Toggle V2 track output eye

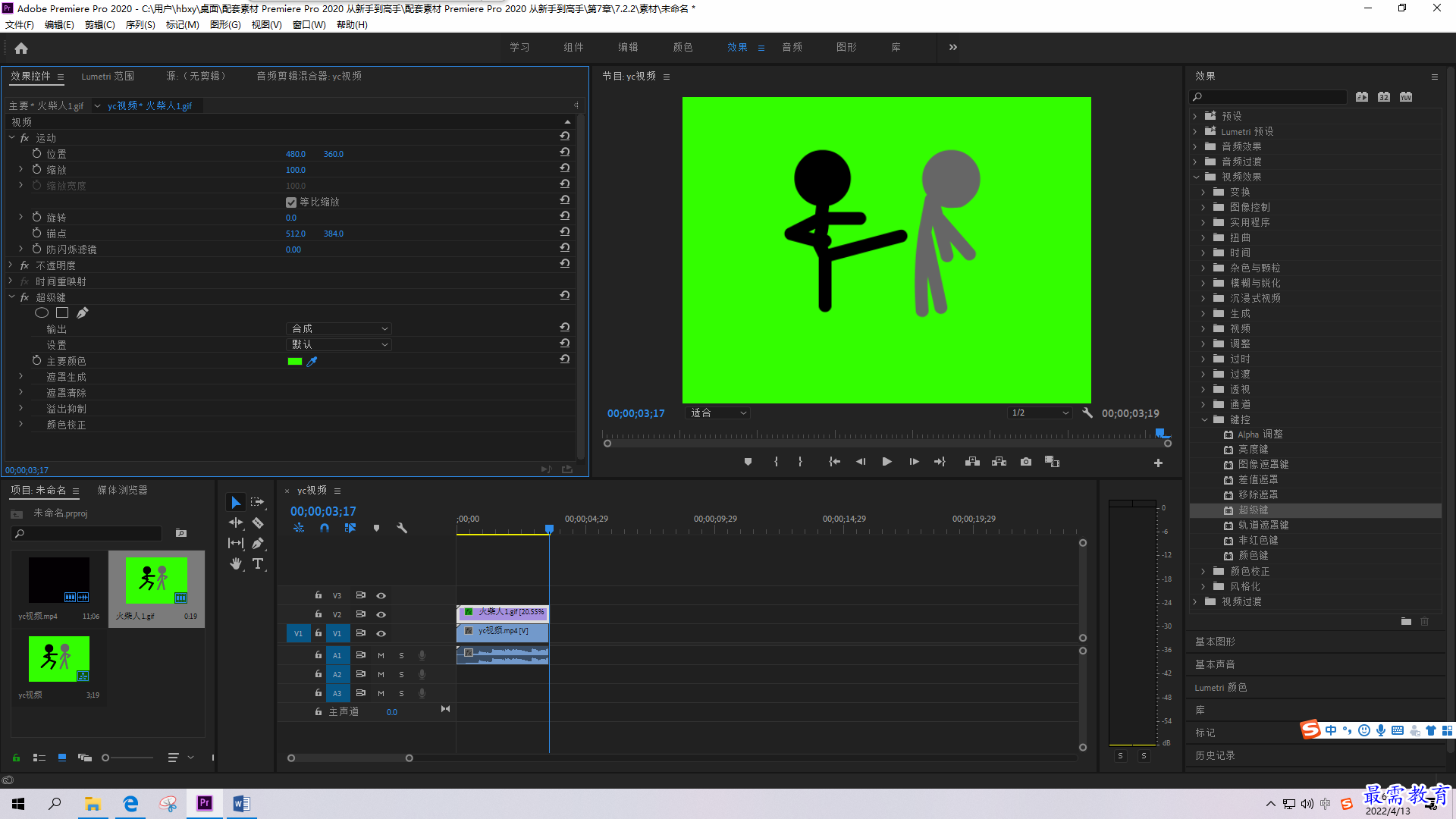pyautogui.click(x=381, y=615)
